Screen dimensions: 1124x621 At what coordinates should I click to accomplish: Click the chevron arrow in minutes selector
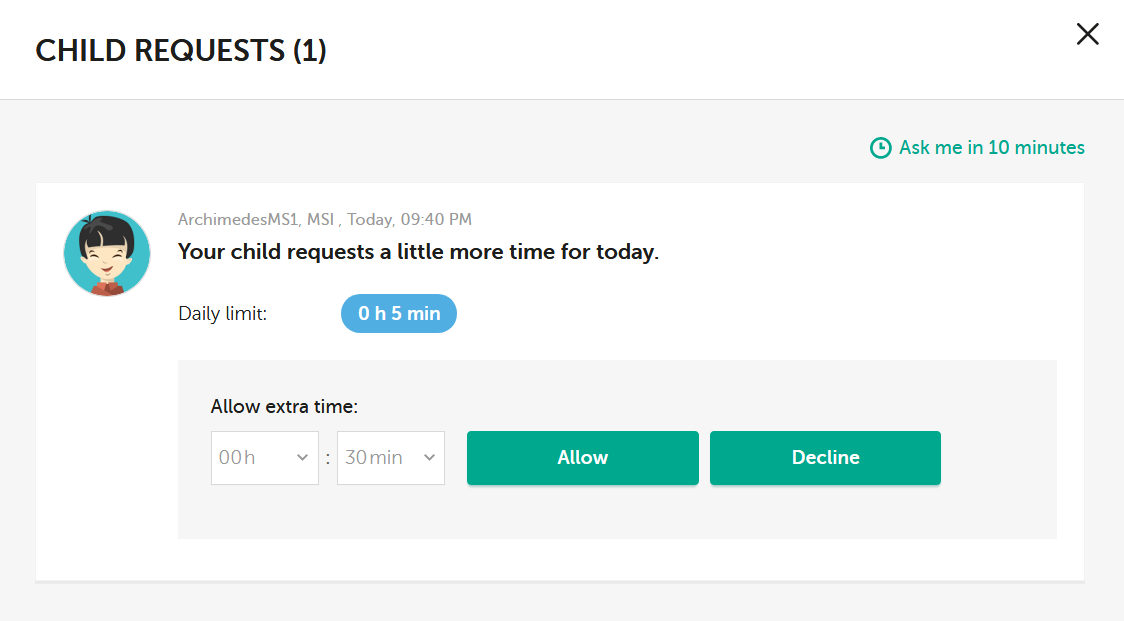(x=429, y=458)
